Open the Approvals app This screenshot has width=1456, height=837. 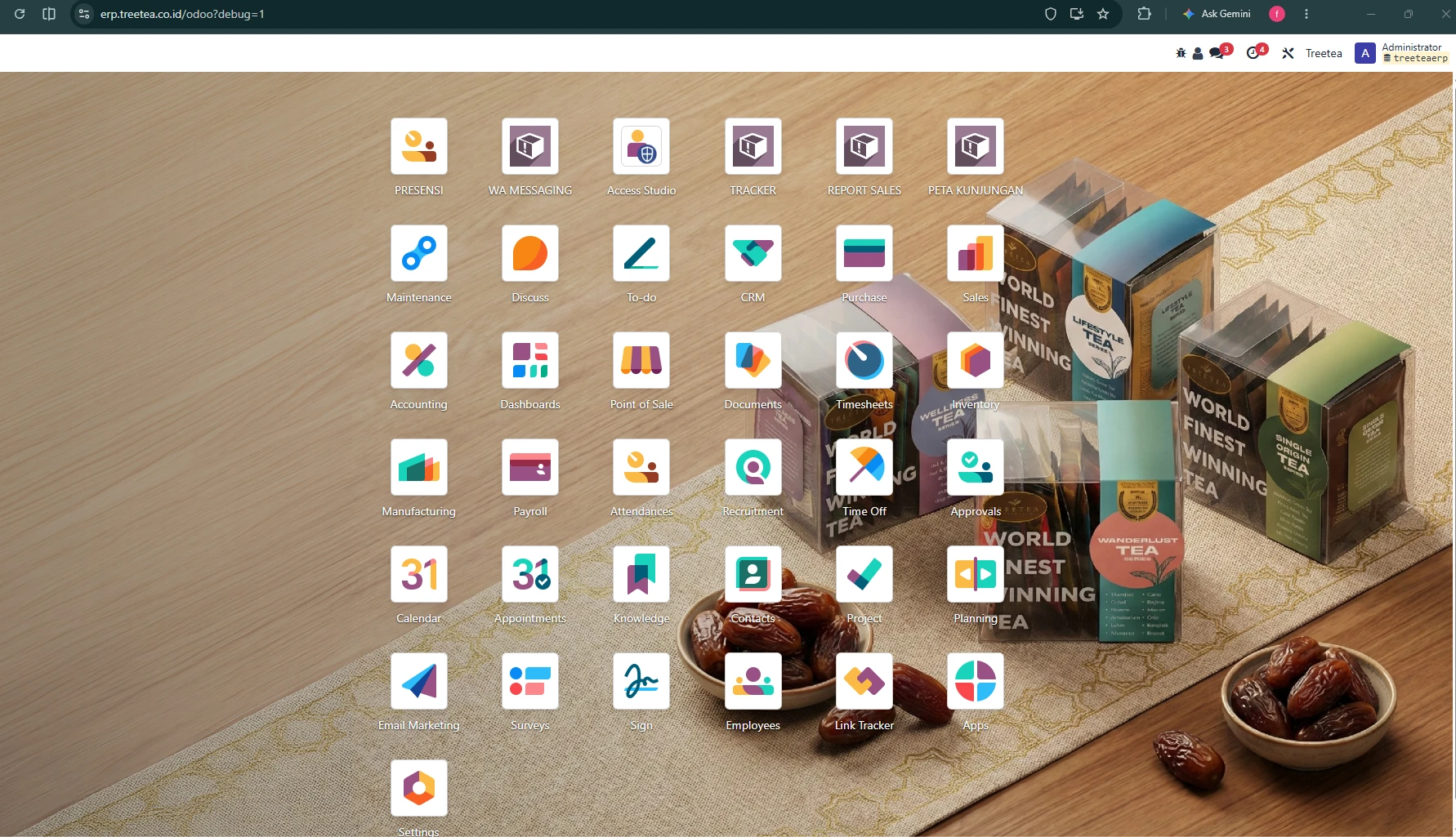[976, 467]
